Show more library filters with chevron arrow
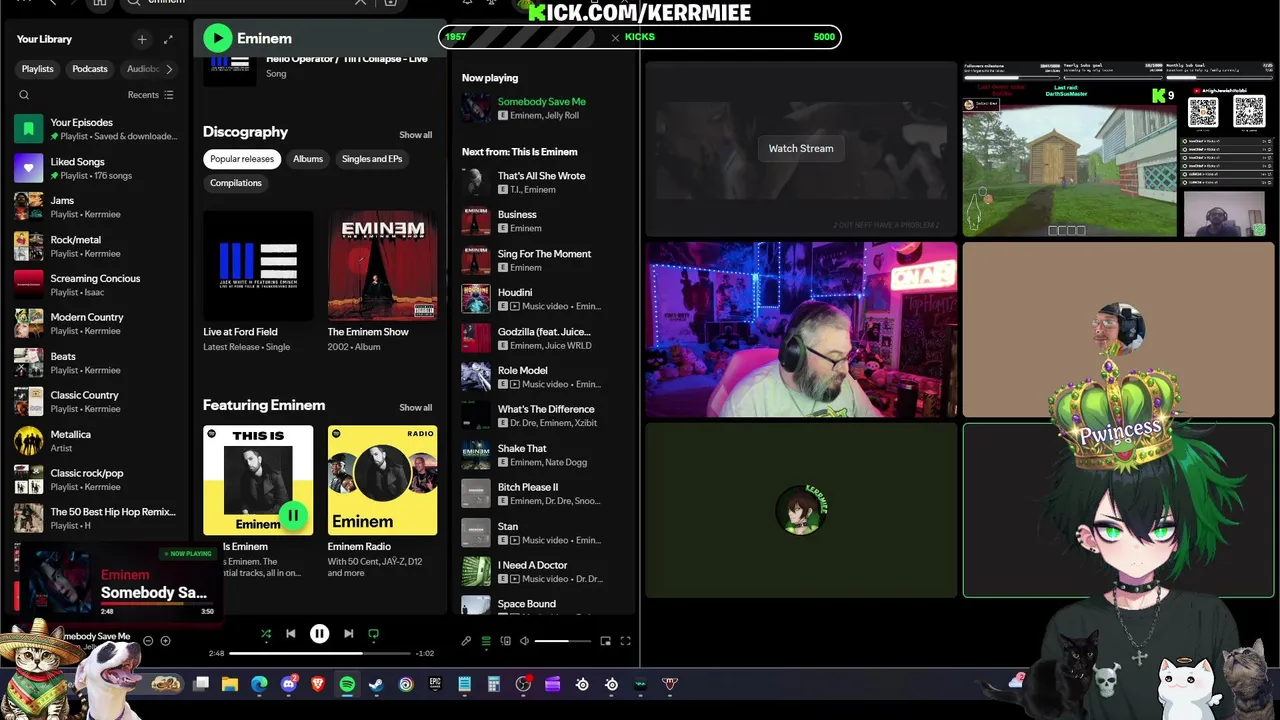This screenshot has height=720, width=1280. click(169, 69)
